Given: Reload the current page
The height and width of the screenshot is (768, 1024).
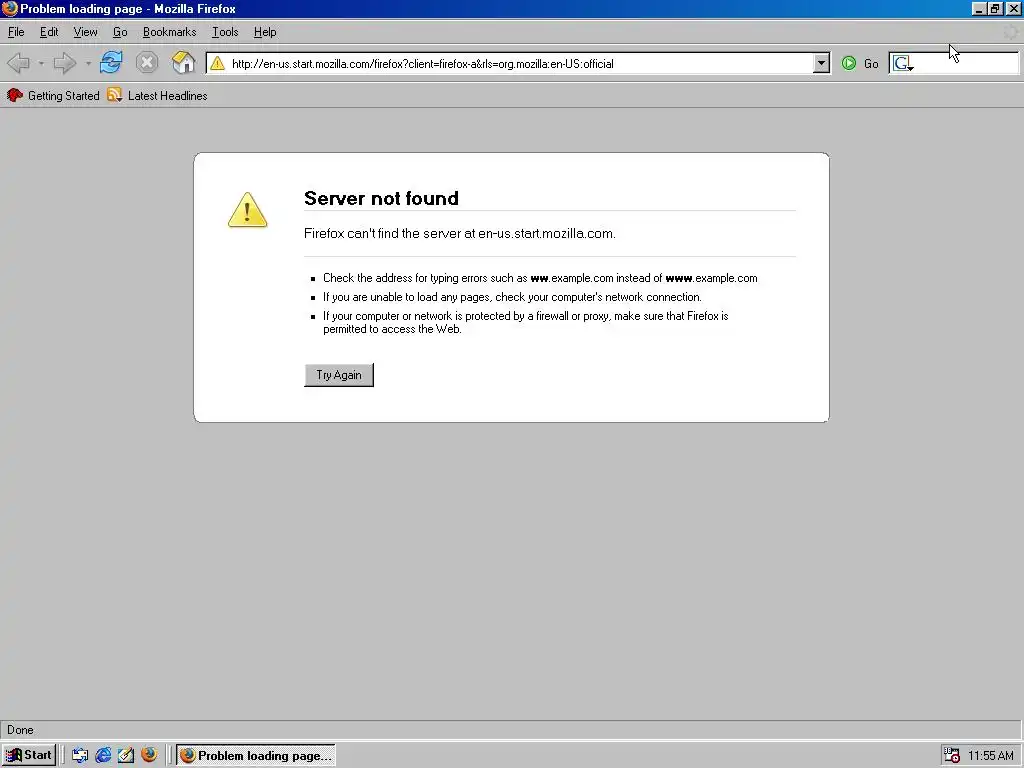Looking at the screenshot, I should [x=111, y=63].
